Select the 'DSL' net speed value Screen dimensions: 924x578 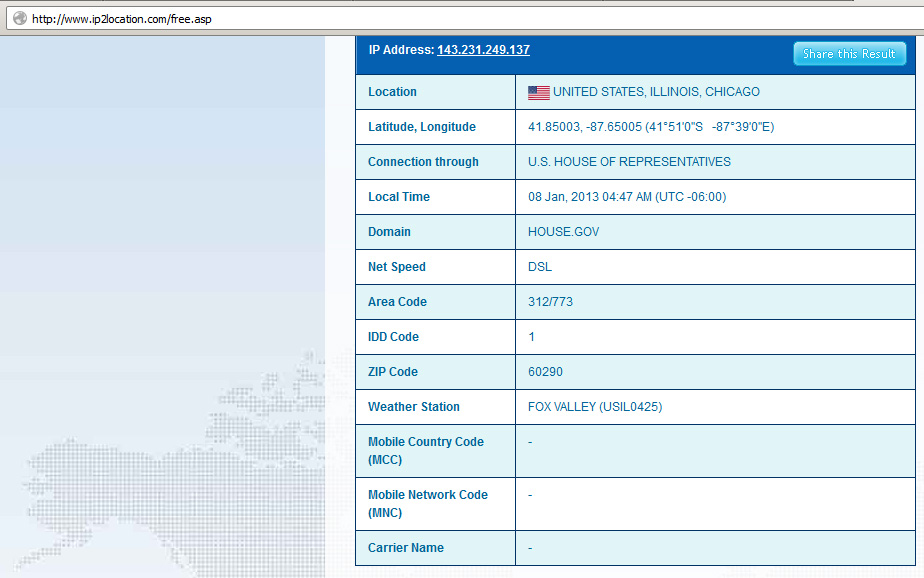[x=540, y=267]
